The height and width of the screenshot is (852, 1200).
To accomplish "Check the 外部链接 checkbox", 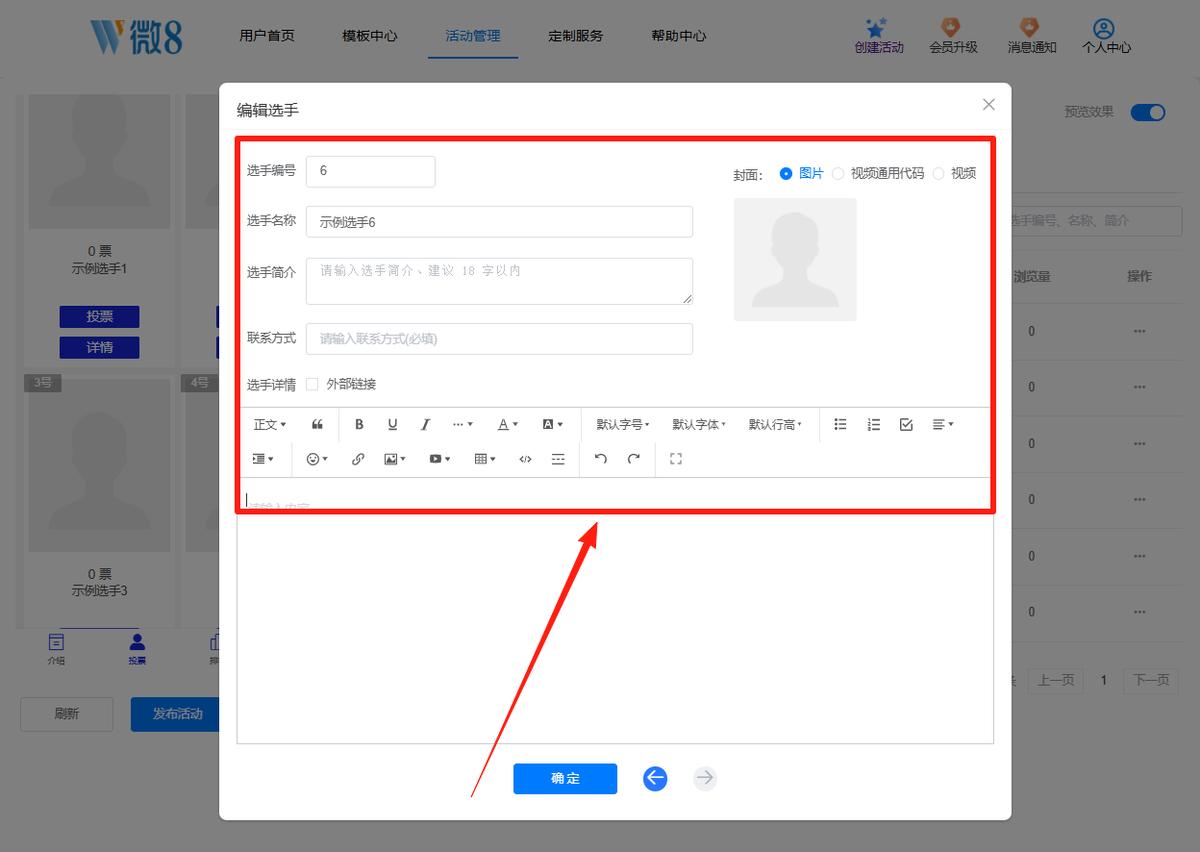I will [x=312, y=384].
